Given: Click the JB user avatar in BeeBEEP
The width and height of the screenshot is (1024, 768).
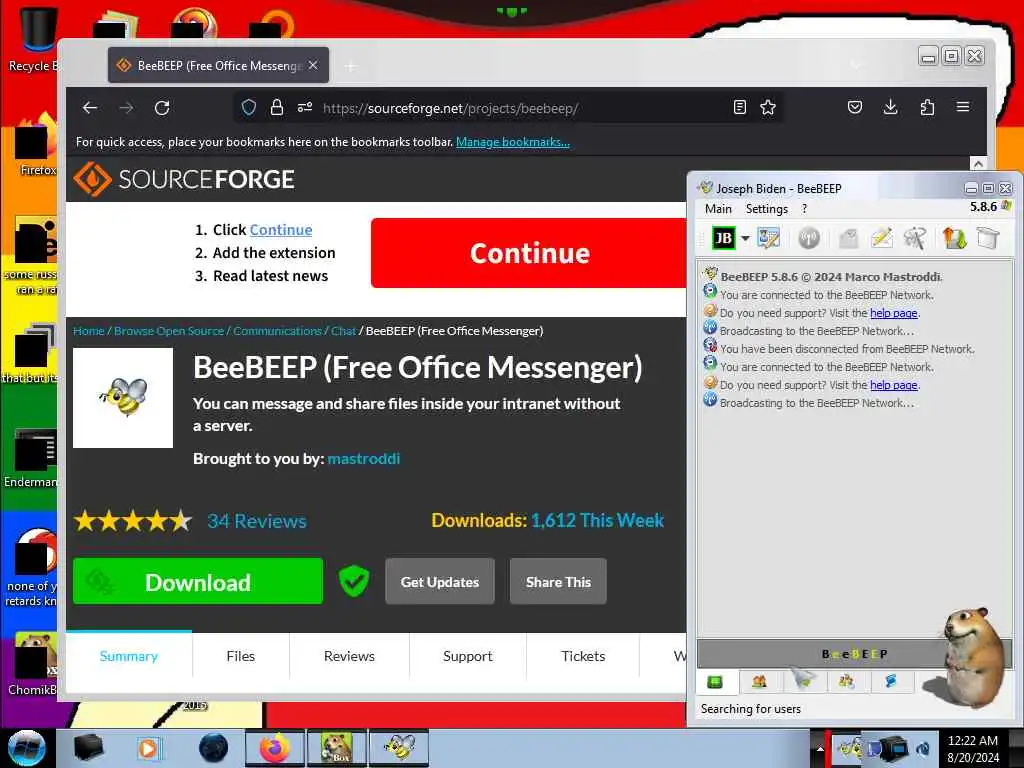Looking at the screenshot, I should 723,238.
